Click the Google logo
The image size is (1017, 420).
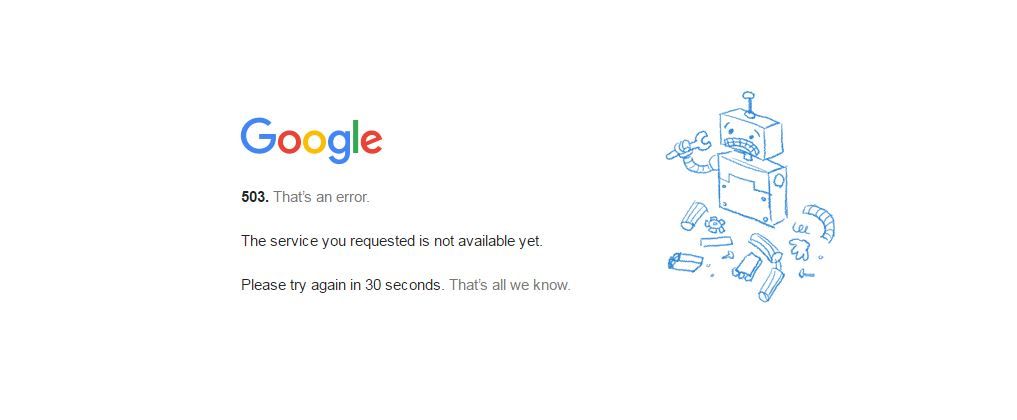[x=311, y=140]
